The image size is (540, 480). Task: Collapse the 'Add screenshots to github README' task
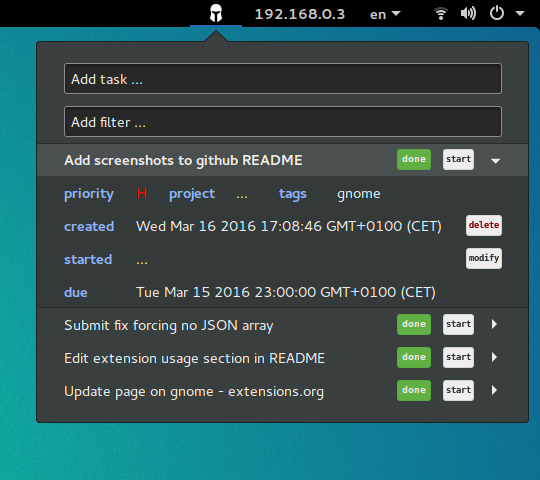[496, 160]
